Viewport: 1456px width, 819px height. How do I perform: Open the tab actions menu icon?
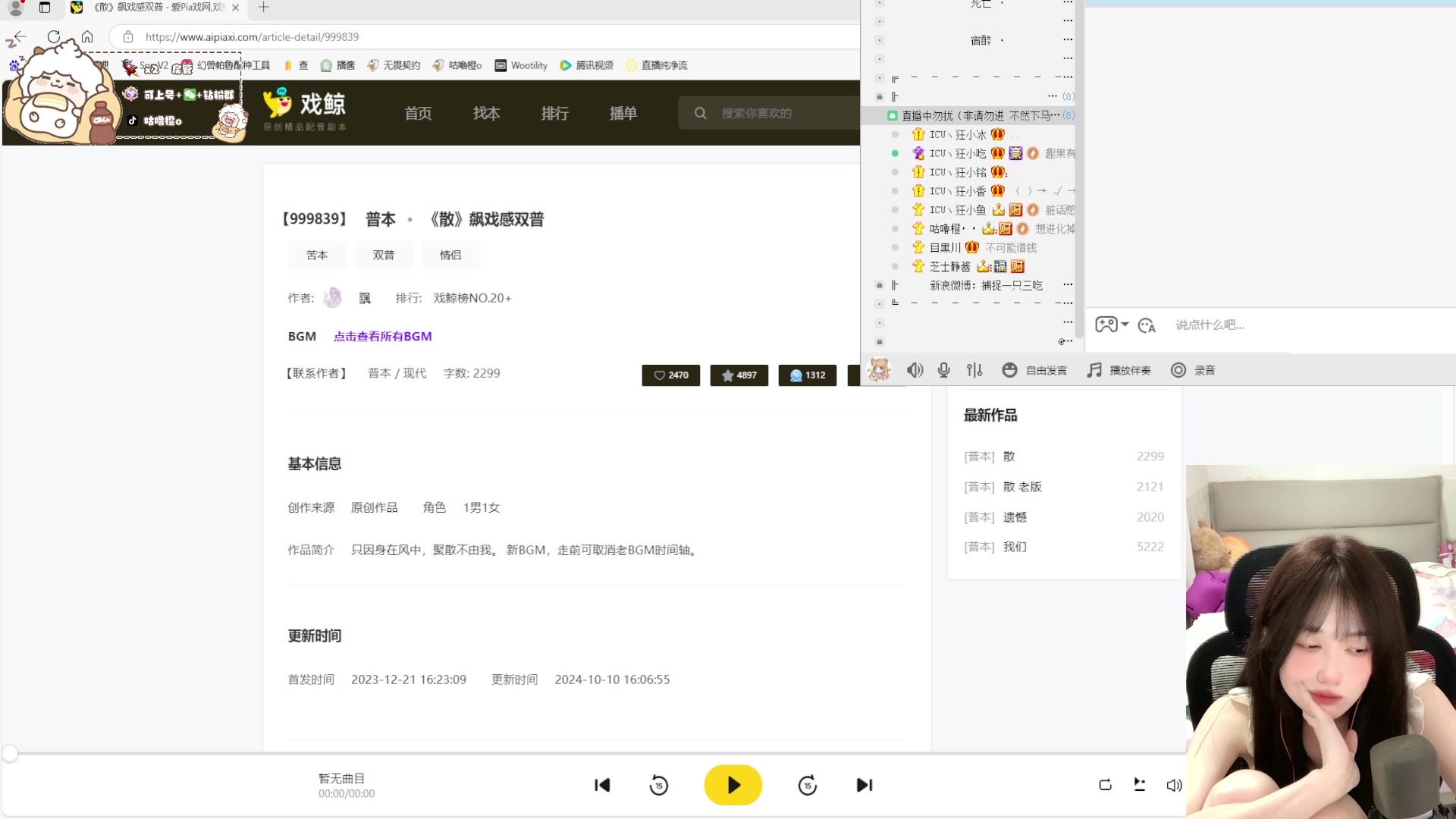(x=45, y=8)
